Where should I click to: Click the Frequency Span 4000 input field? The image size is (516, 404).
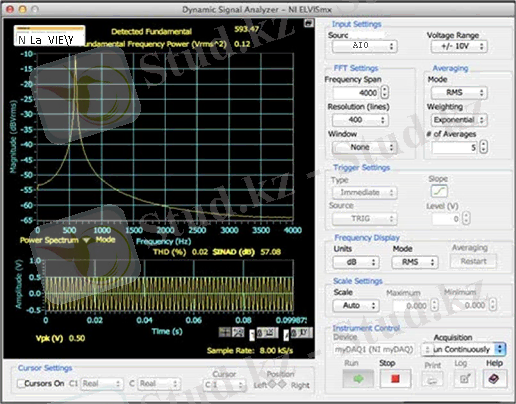tap(356, 92)
